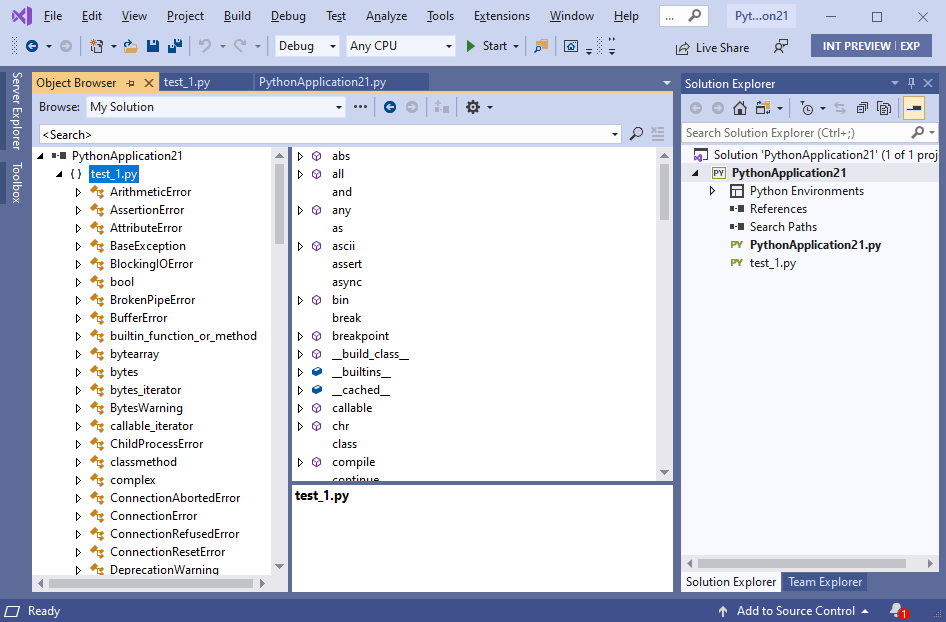Screen dimensions: 946x622
Task: Toggle Preview Selected Items in Solution Explorer
Action: [x=914, y=108]
